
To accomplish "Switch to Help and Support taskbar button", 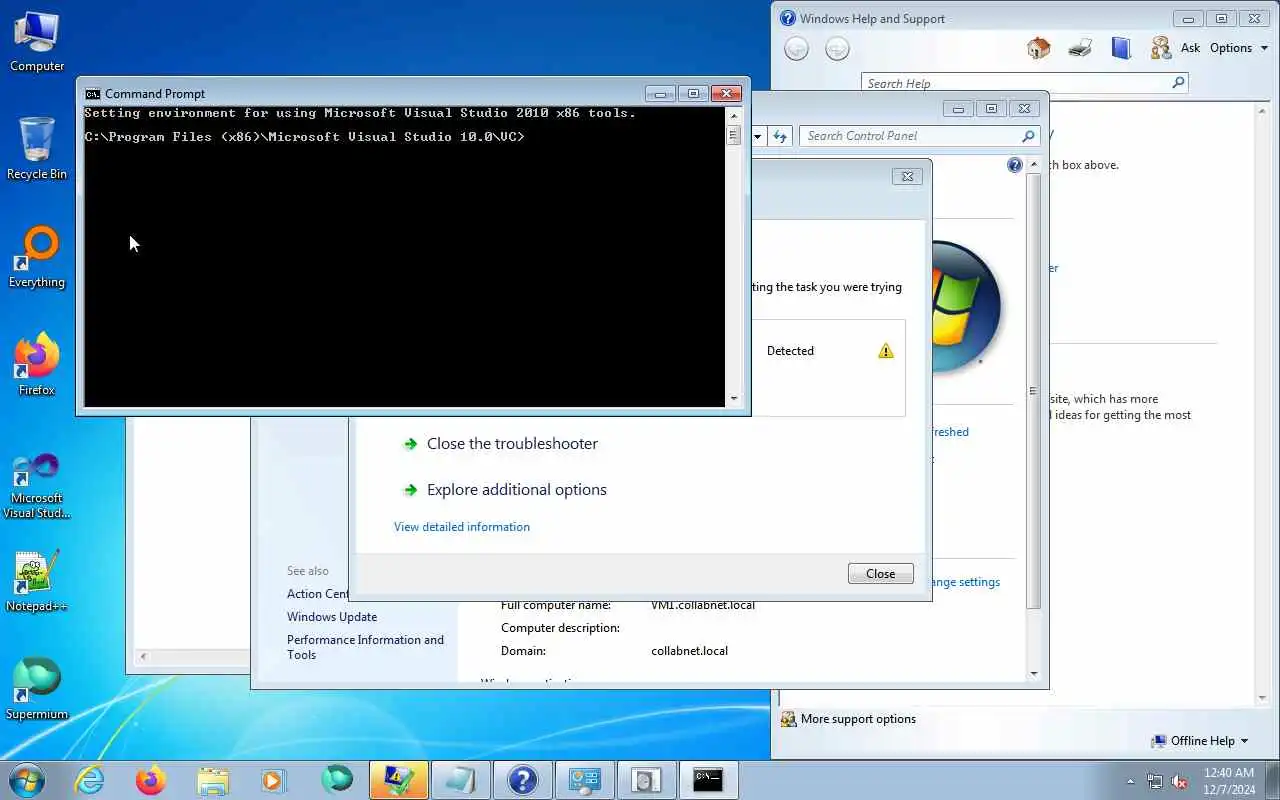I will click(522, 780).
